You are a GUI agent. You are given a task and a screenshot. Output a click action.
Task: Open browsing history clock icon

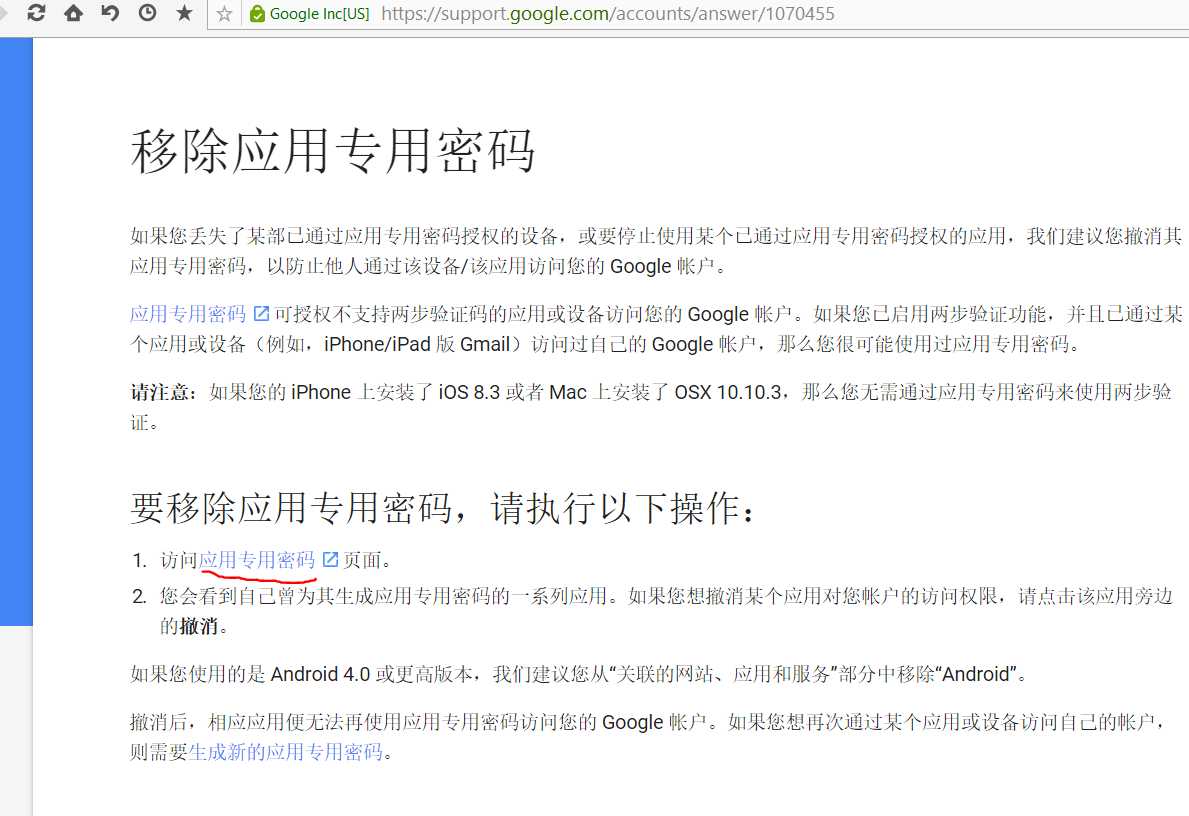point(147,13)
